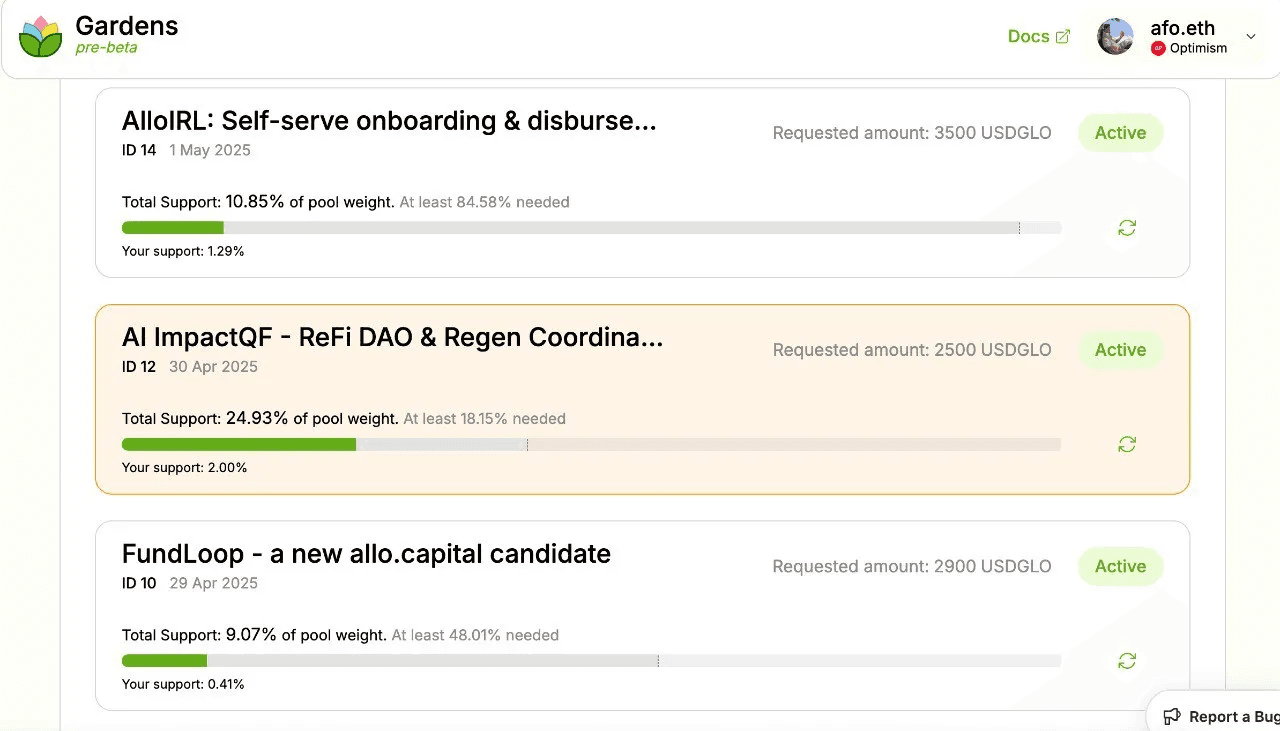Open FundLoop allo.capital candidate proposal title
Viewport: 1280px width, 731px height.
pyautogui.click(x=366, y=554)
